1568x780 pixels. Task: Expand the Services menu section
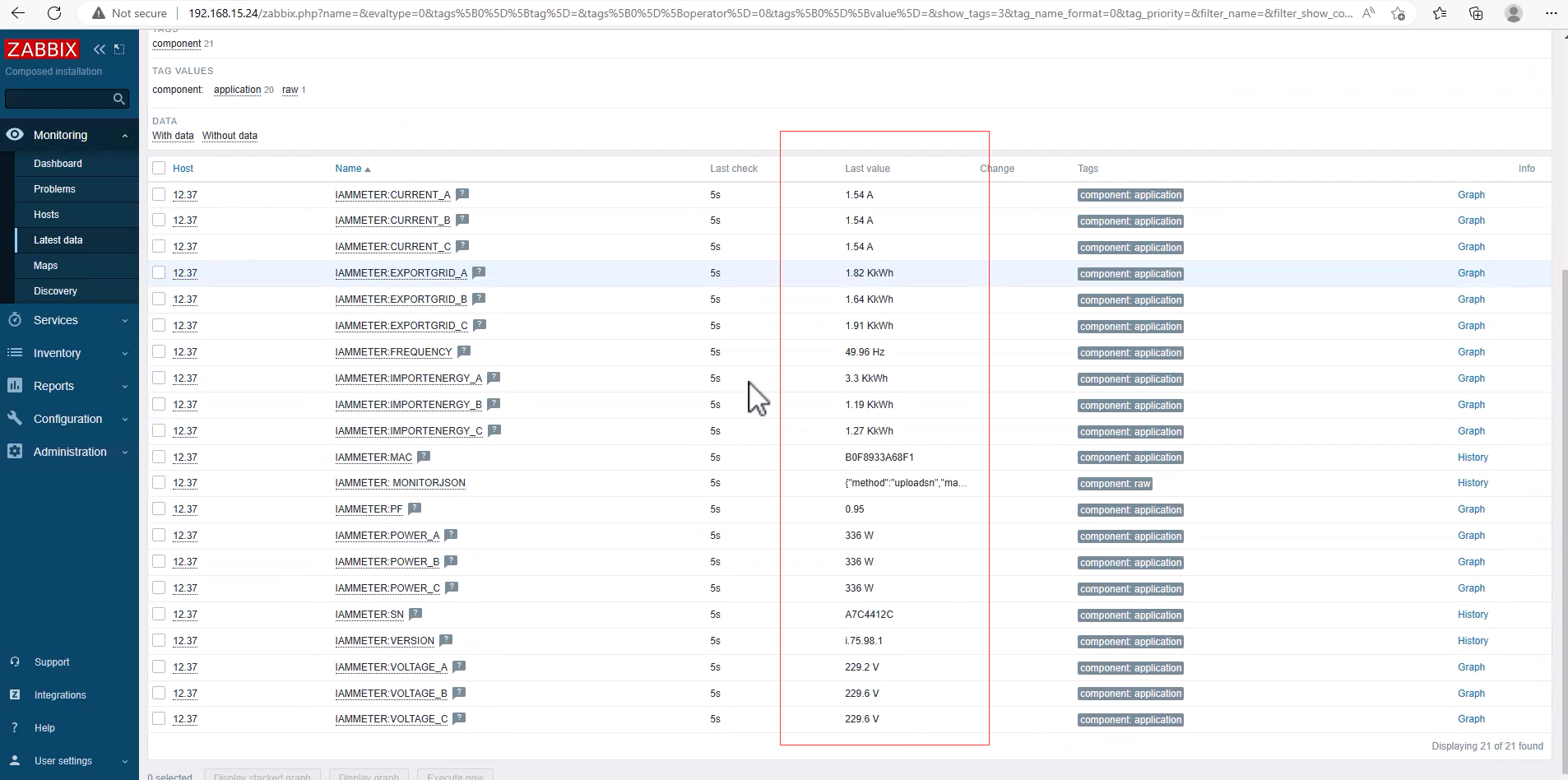point(69,320)
